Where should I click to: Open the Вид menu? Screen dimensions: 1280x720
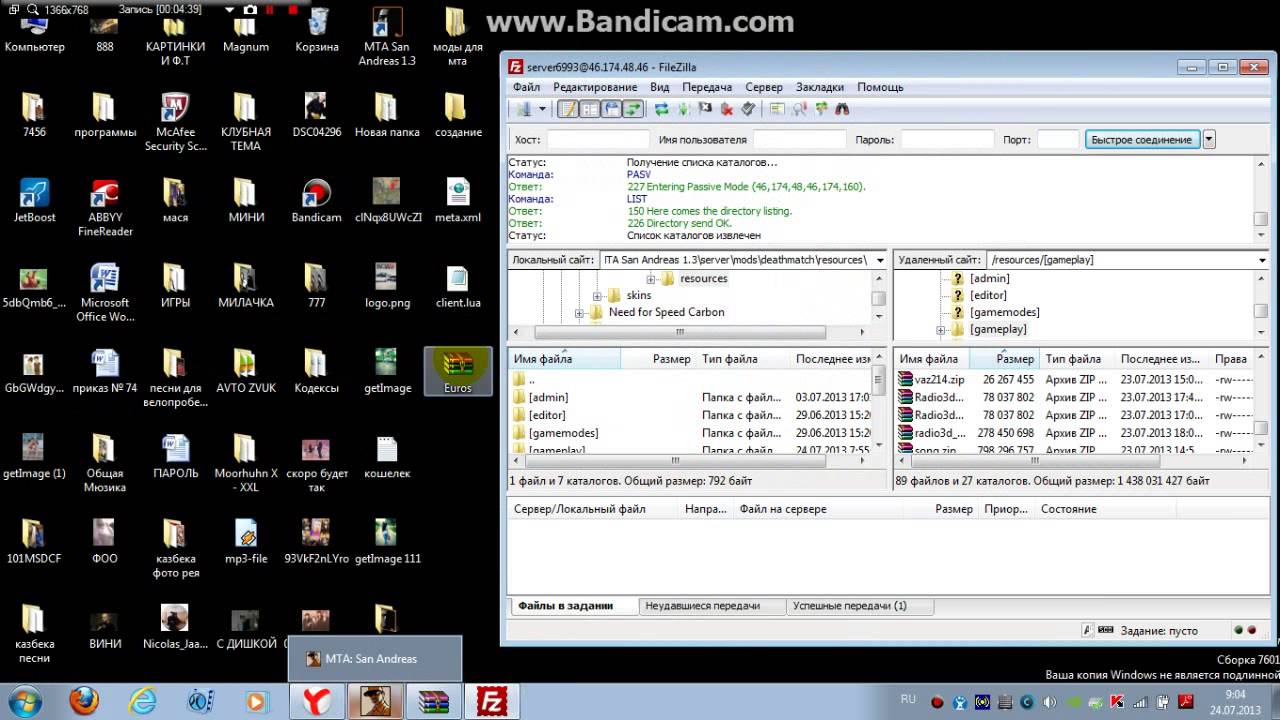(660, 87)
